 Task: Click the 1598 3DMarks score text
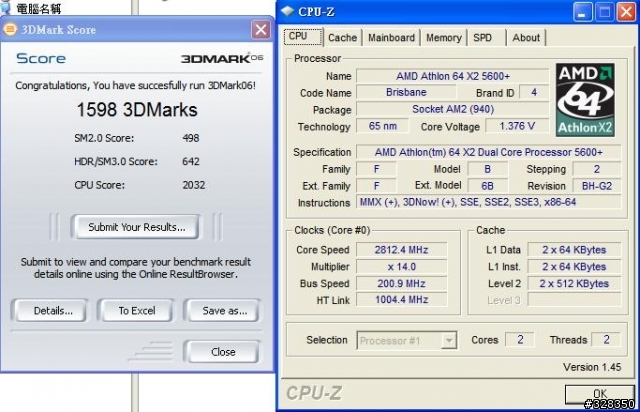click(137, 110)
